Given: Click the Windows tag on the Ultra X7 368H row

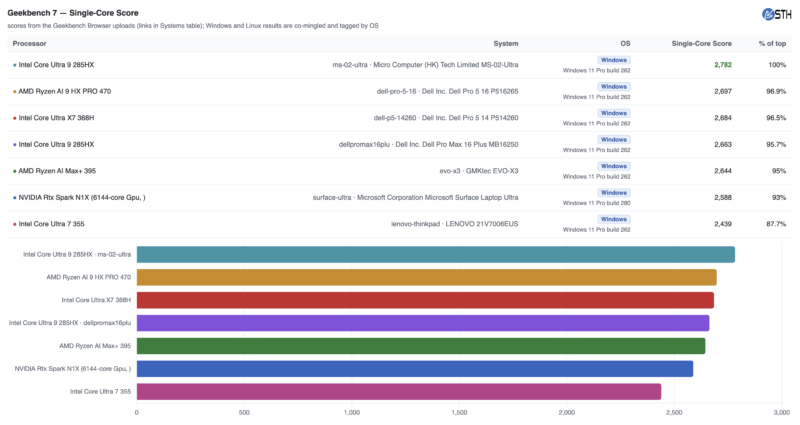Looking at the screenshot, I should pos(613,113).
